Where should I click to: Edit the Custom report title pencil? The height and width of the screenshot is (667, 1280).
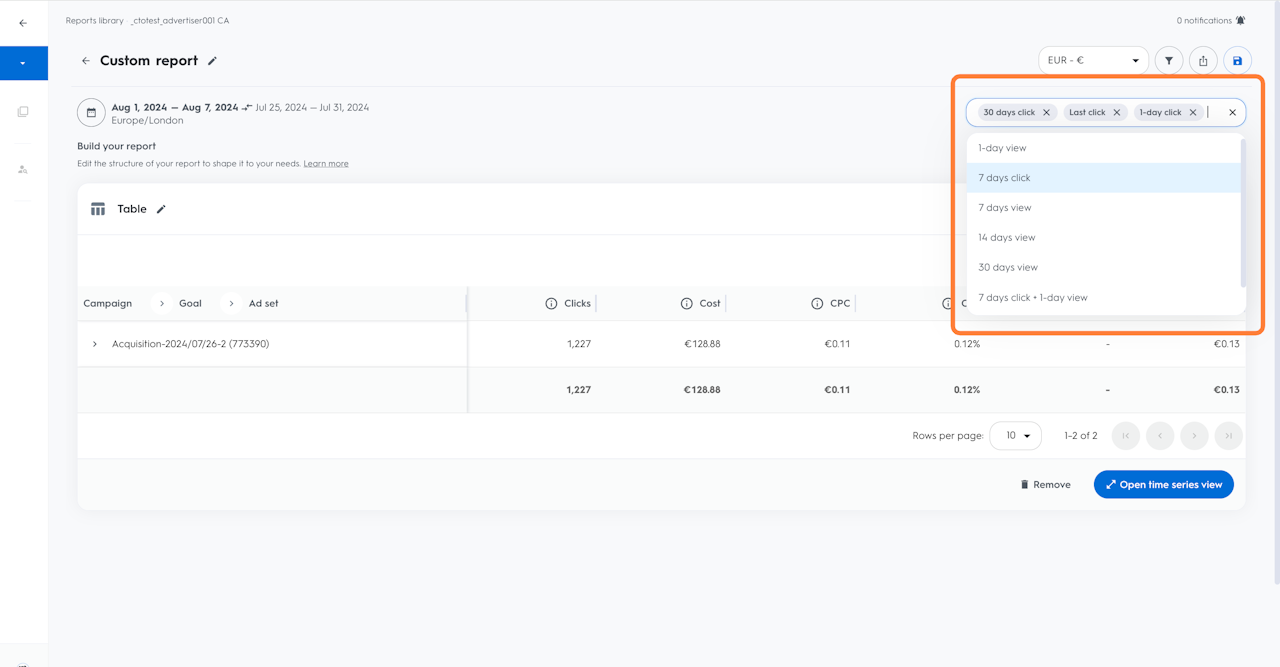click(212, 61)
